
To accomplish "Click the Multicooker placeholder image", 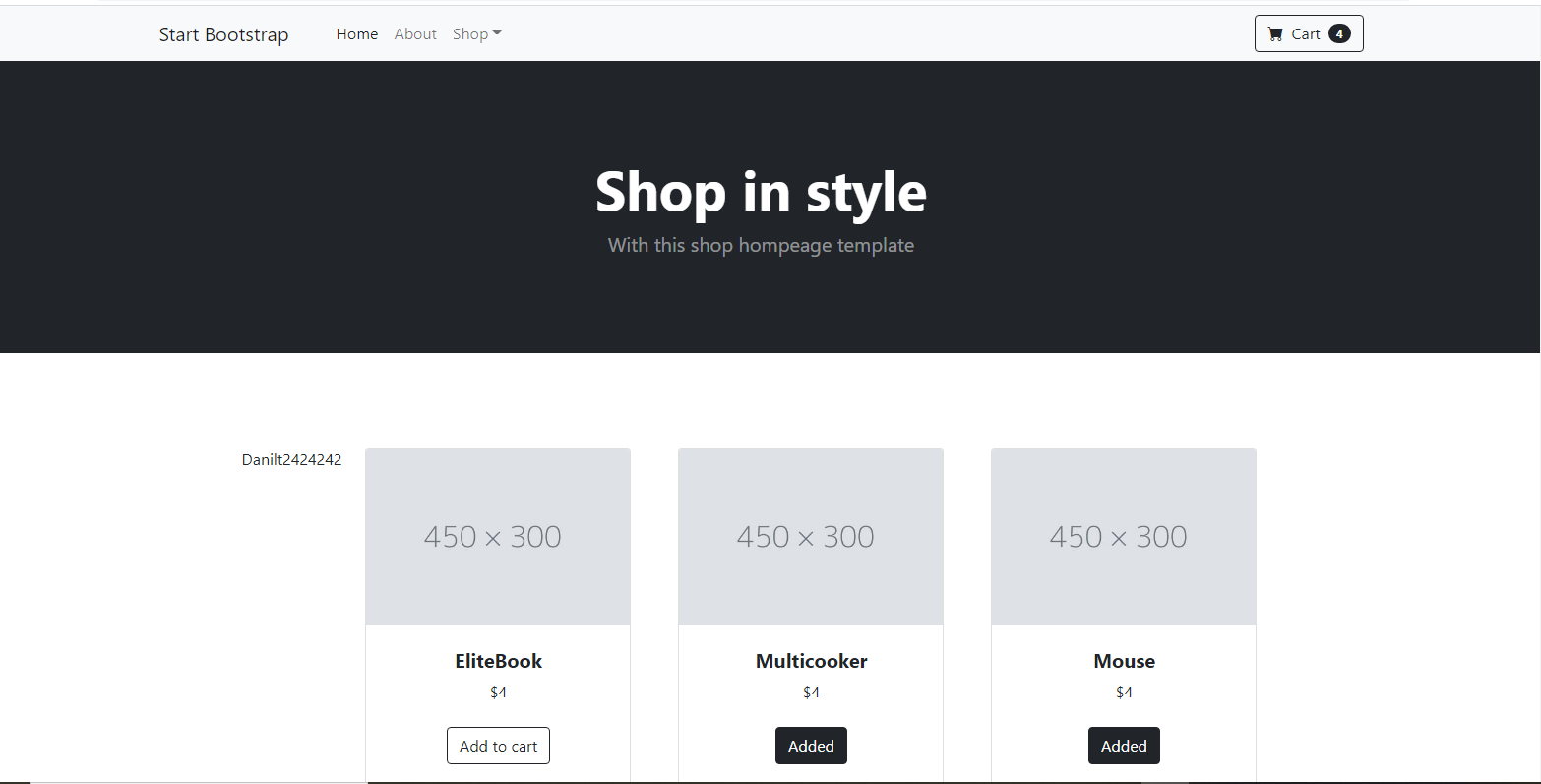I will pos(810,536).
